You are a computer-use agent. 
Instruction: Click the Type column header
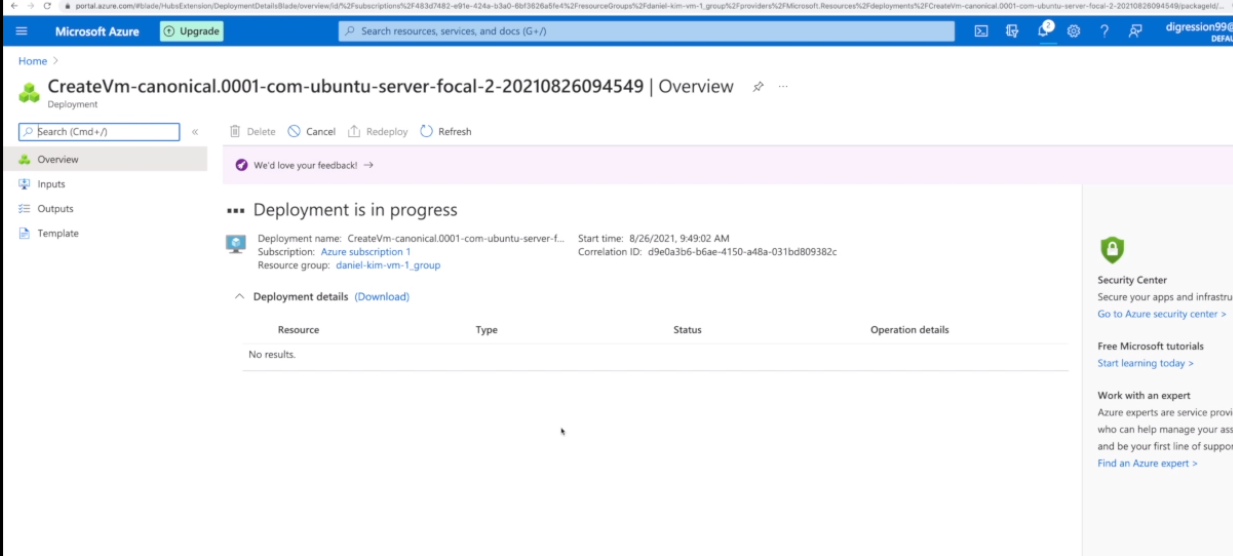tap(486, 330)
